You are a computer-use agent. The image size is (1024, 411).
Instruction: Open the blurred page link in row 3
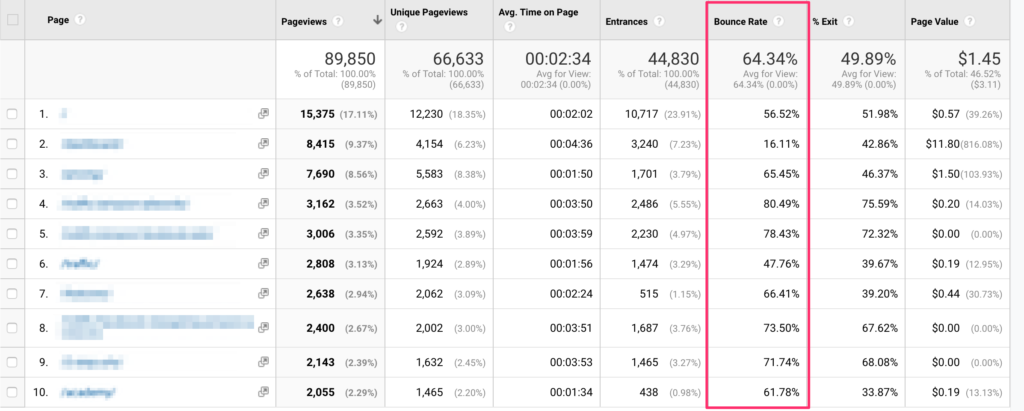84,174
